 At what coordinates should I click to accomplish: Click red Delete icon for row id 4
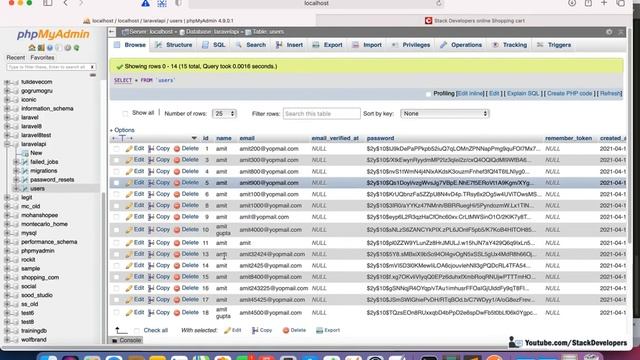pyautogui.click(x=177, y=171)
